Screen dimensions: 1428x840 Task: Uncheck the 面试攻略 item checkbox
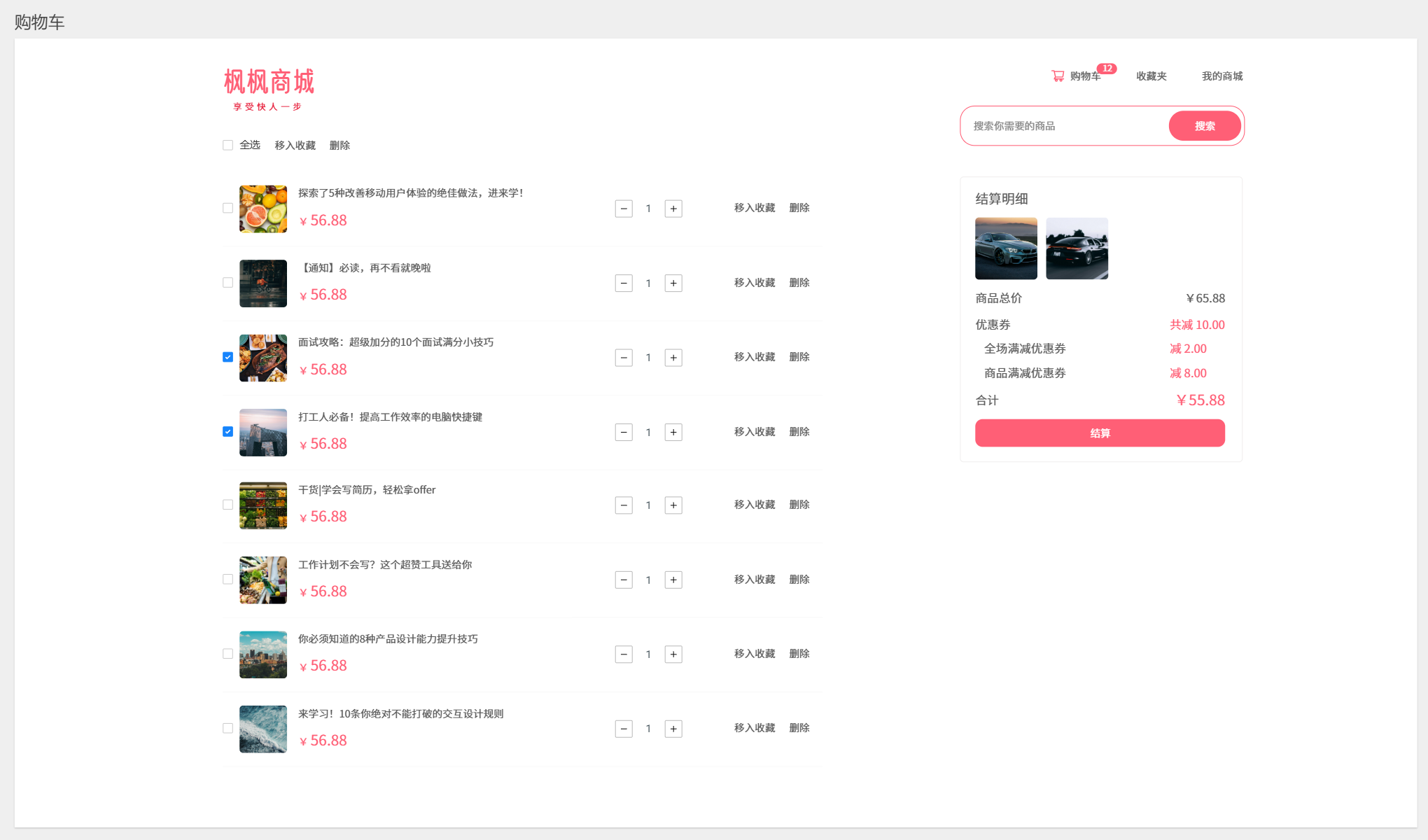pos(227,357)
